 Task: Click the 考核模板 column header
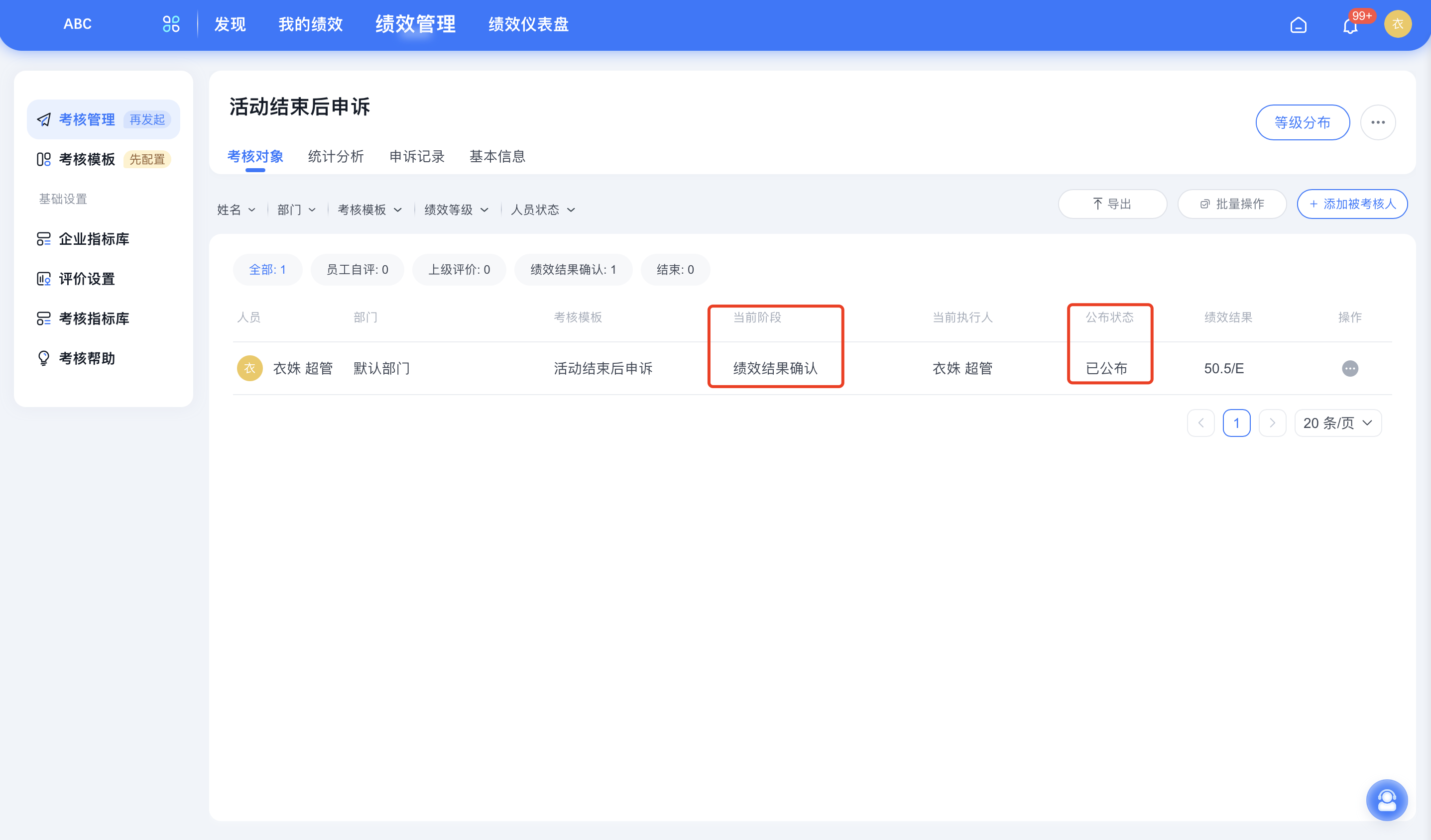coord(578,317)
